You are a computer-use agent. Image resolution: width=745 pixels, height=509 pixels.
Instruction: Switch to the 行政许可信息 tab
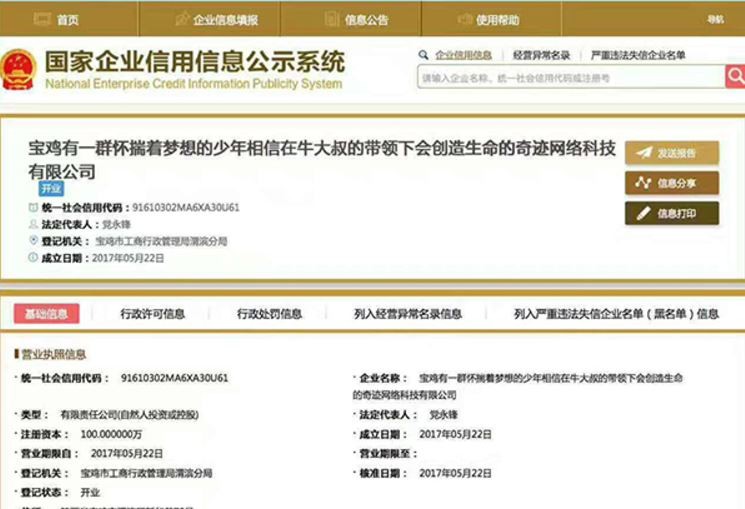pos(152,314)
